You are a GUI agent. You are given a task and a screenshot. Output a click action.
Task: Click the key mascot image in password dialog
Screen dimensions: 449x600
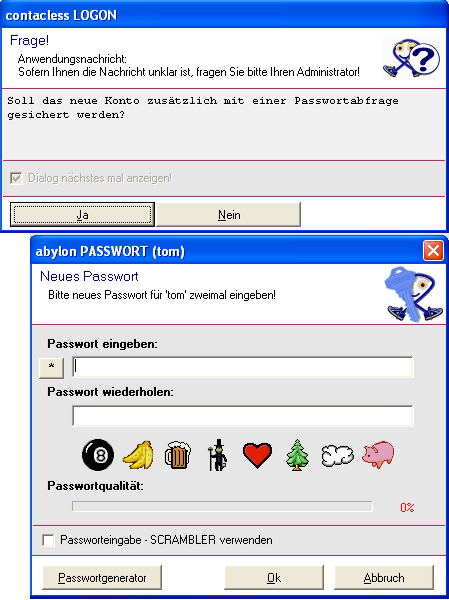pyautogui.click(x=413, y=295)
